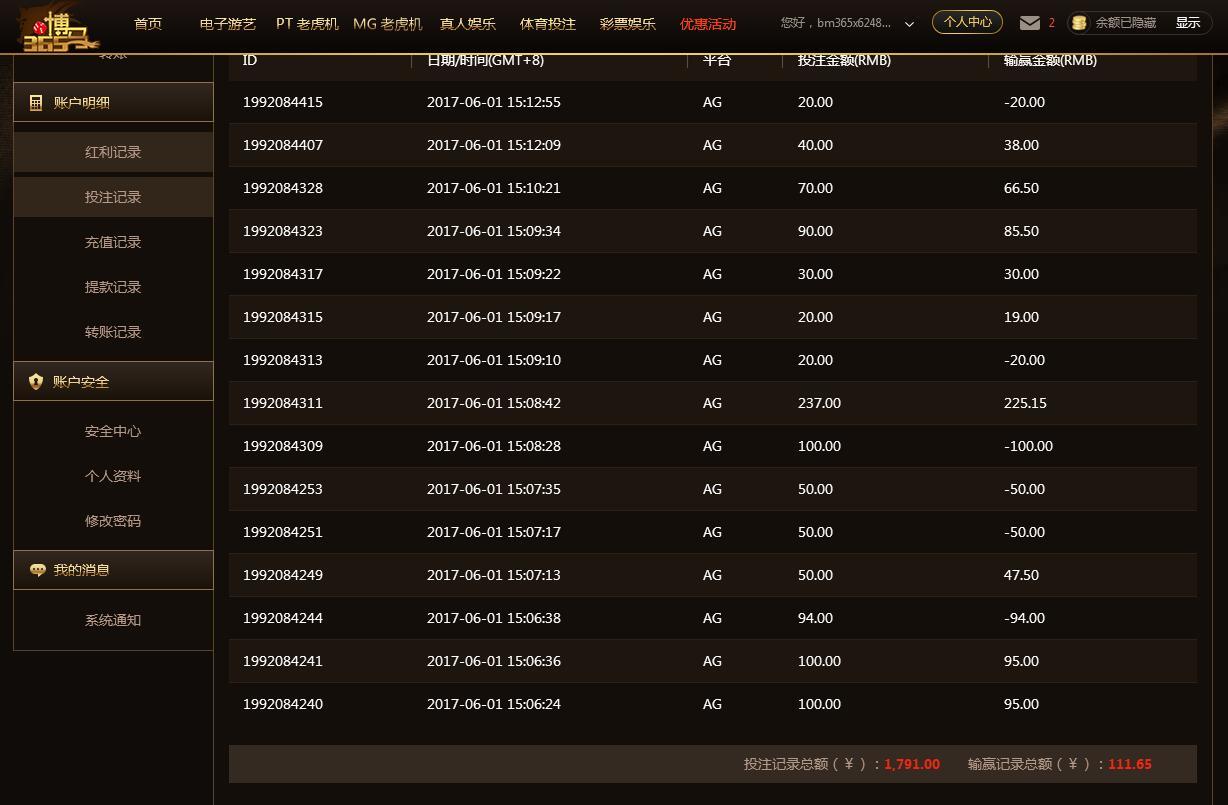Select record ID 1992084415
This screenshot has width=1228, height=805.
pyautogui.click(x=283, y=102)
